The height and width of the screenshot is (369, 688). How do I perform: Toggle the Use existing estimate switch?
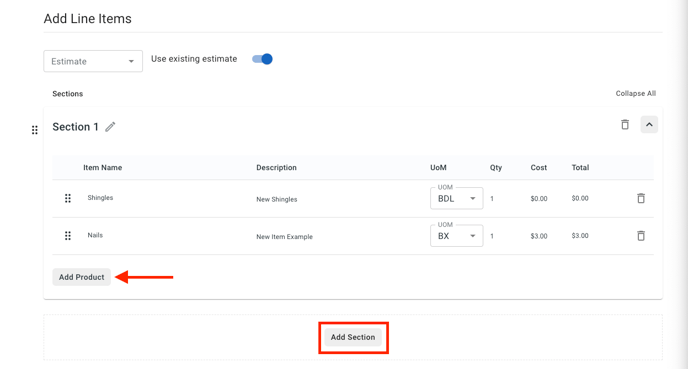coord(262,59)
